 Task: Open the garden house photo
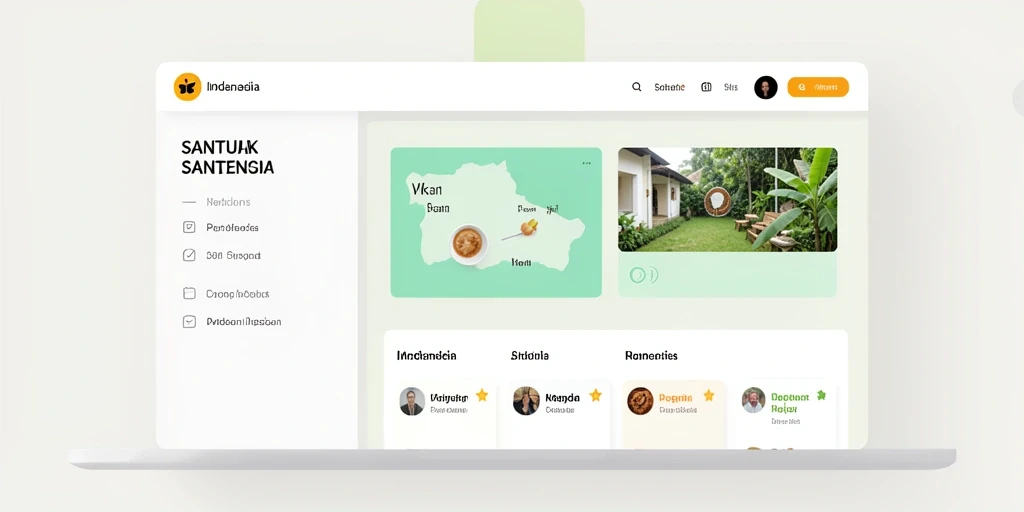point(728,199)
